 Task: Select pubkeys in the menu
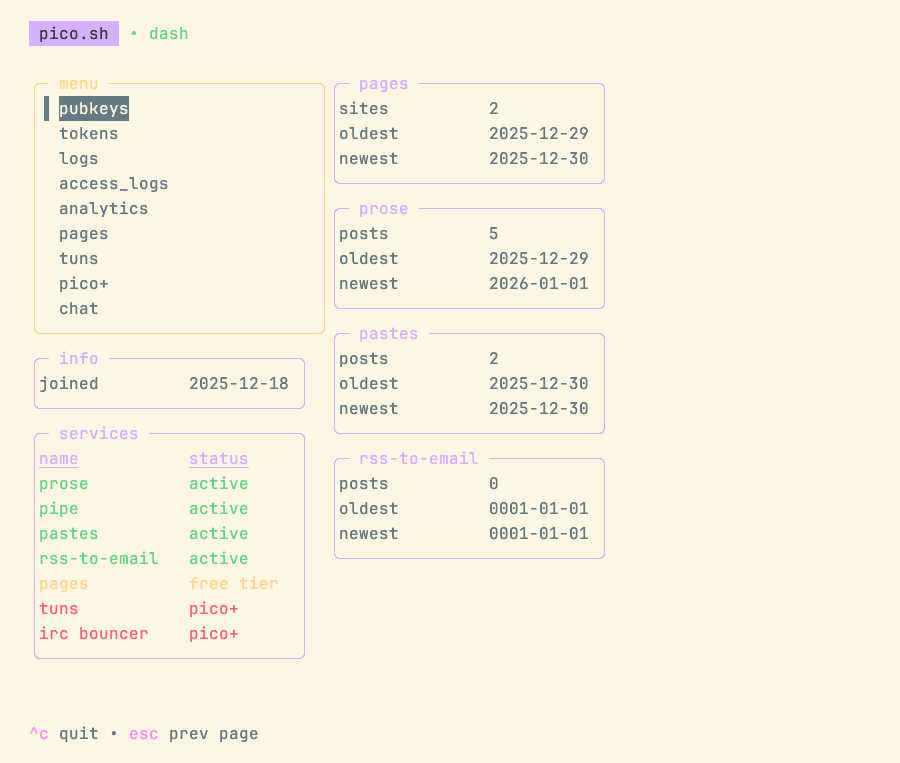click(x=93, y=108)
